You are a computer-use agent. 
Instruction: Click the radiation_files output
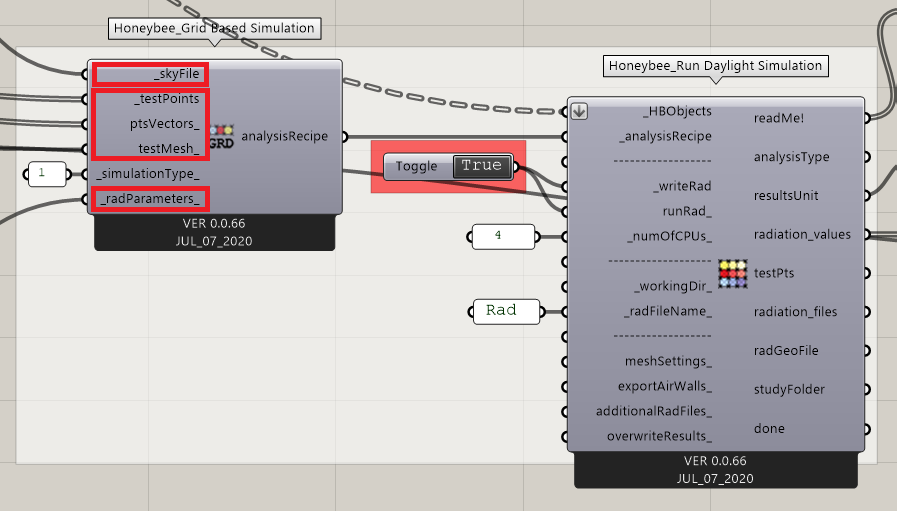795,312
